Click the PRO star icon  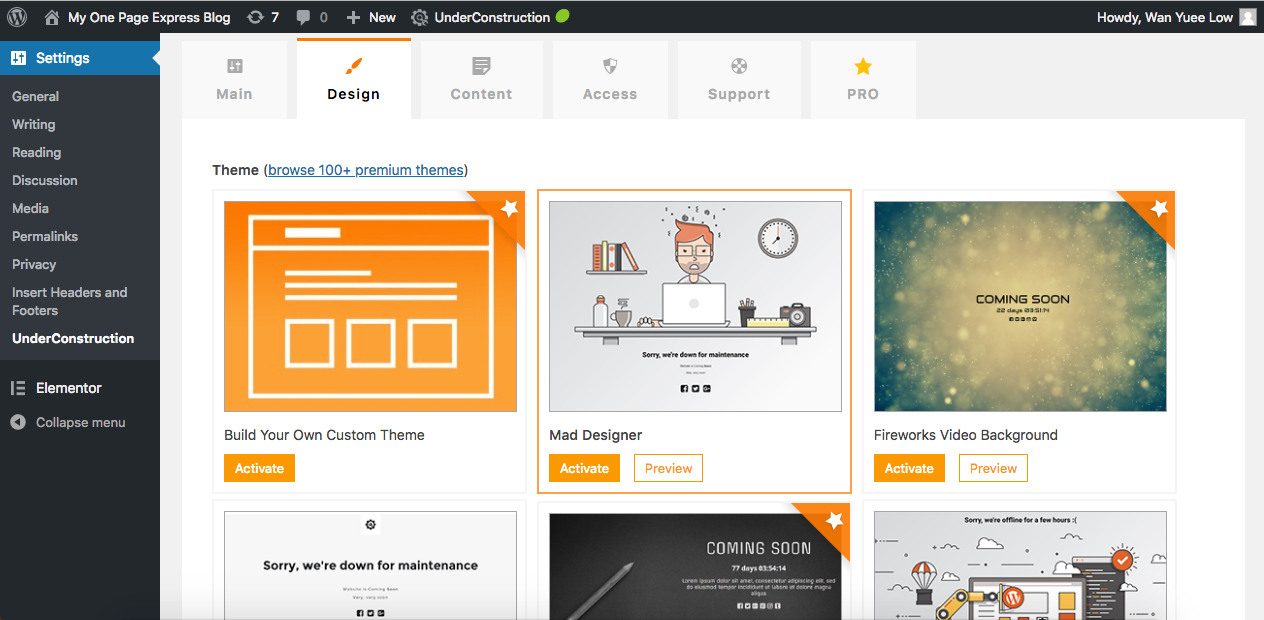[x=863, y=66]
